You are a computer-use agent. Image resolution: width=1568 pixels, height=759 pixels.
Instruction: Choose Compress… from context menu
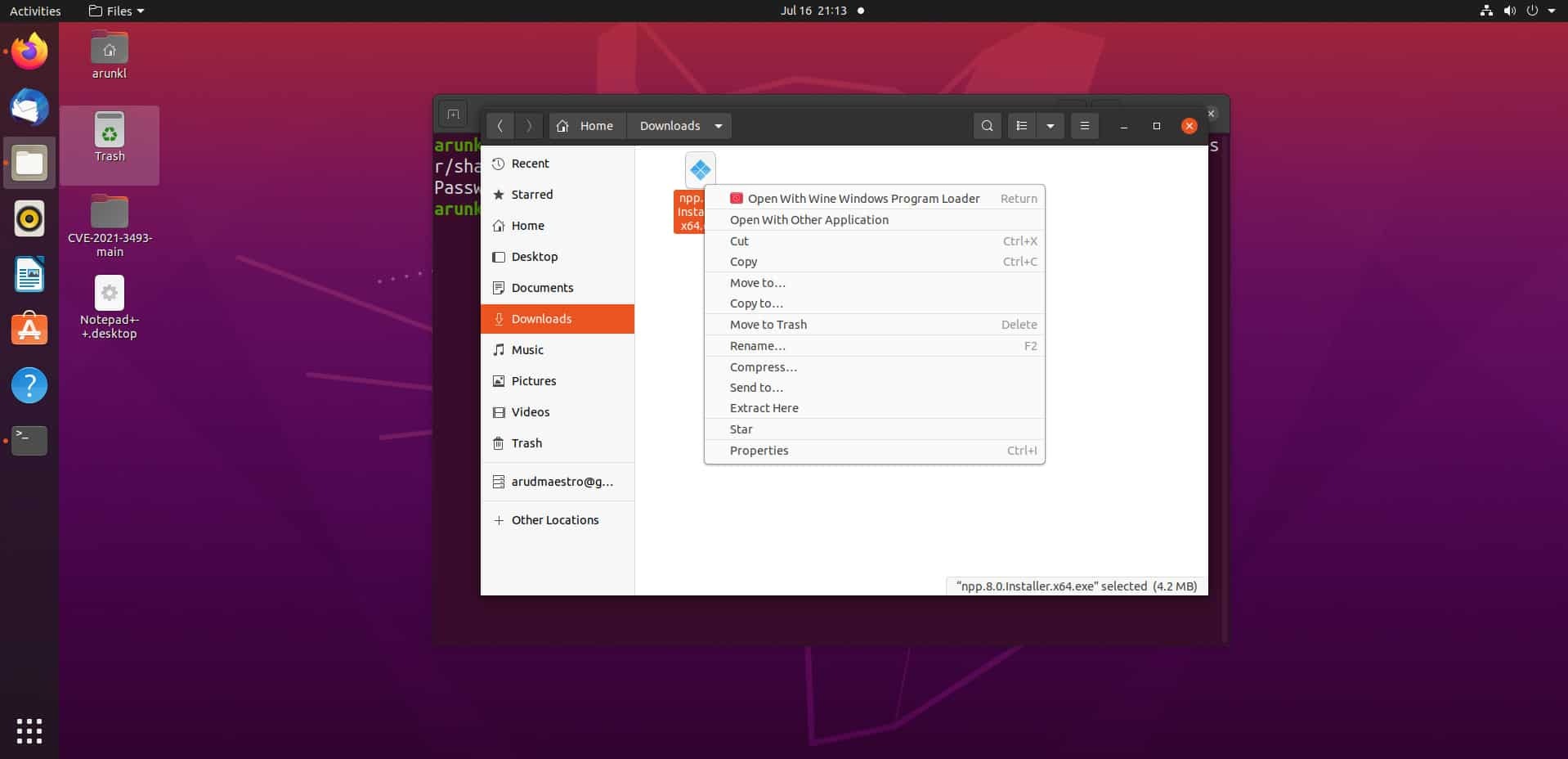(x=875, y=367)
